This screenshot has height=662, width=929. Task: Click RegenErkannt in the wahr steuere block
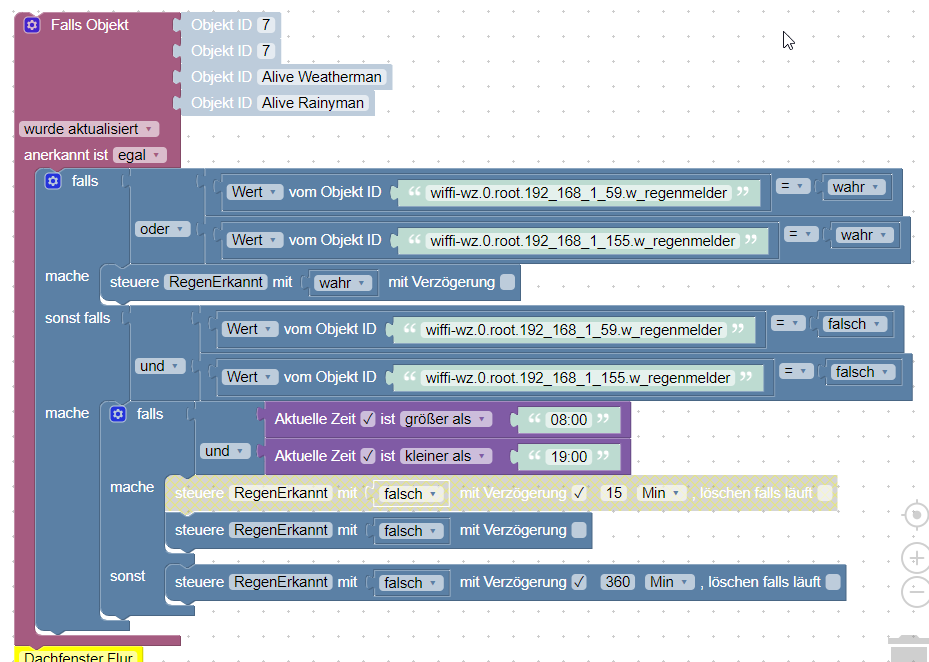click(216, 282)
